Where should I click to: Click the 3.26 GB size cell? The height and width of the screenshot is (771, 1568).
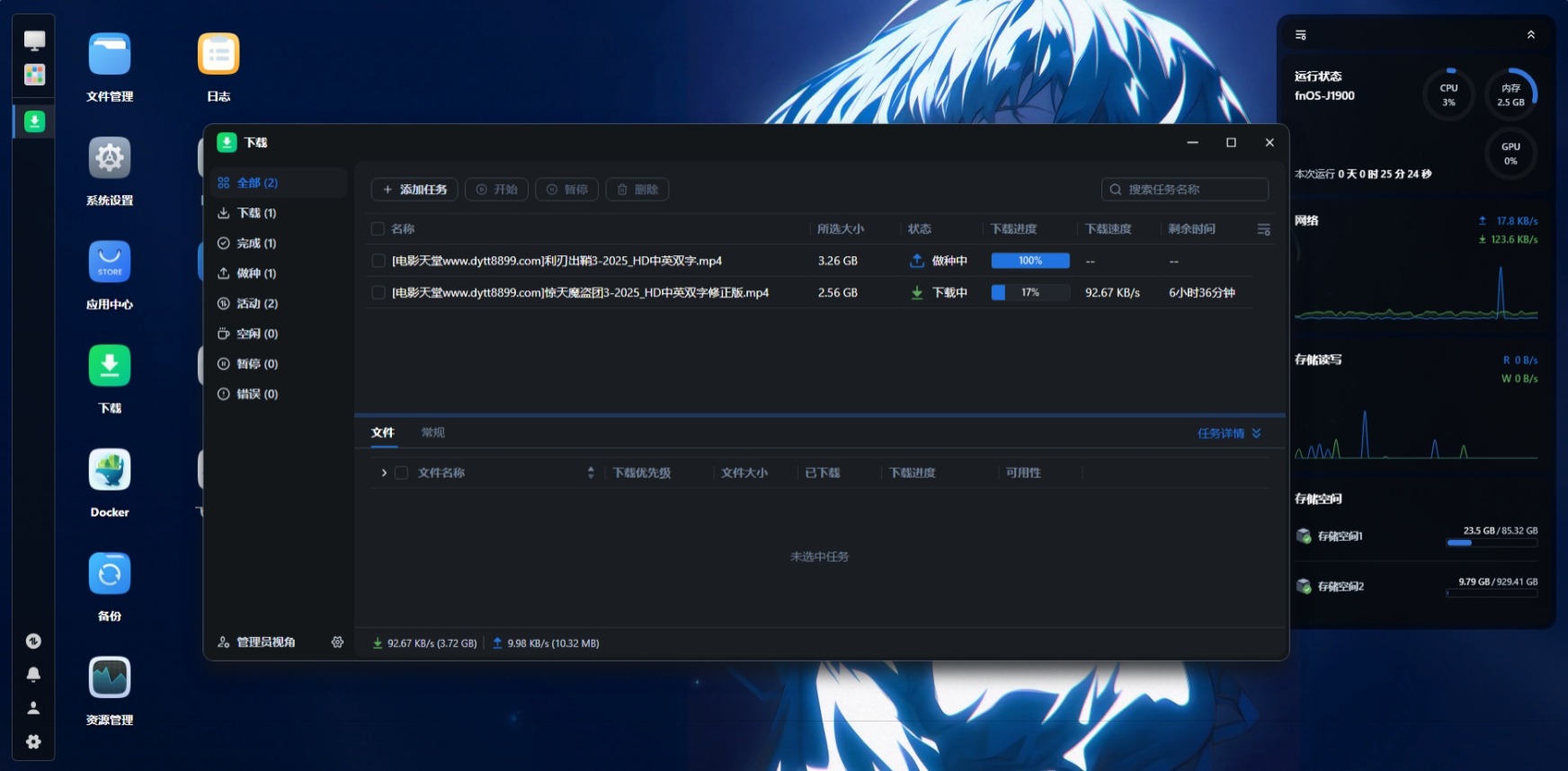tap(838, 261)
